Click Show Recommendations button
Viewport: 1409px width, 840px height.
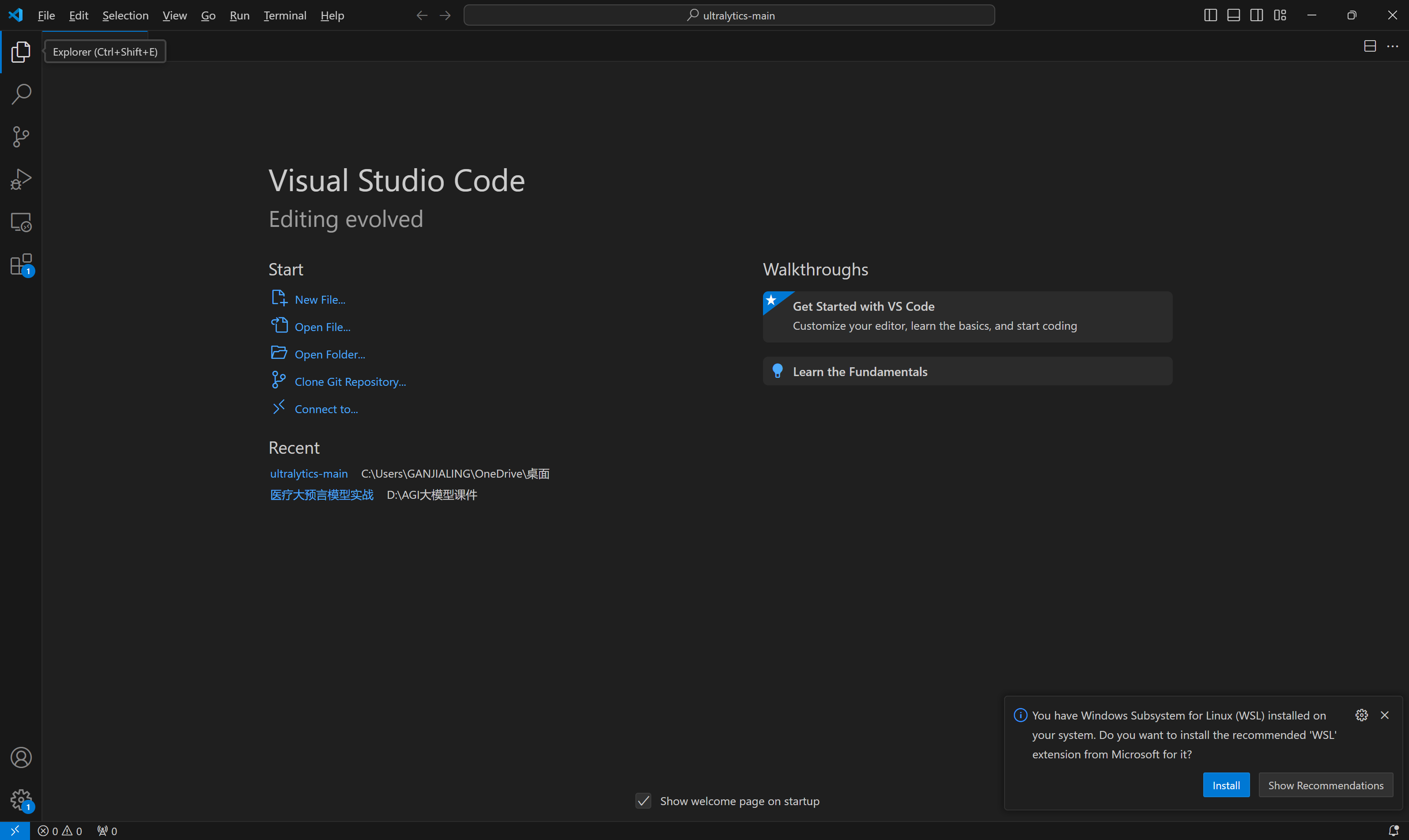(x=1326, y=785)
